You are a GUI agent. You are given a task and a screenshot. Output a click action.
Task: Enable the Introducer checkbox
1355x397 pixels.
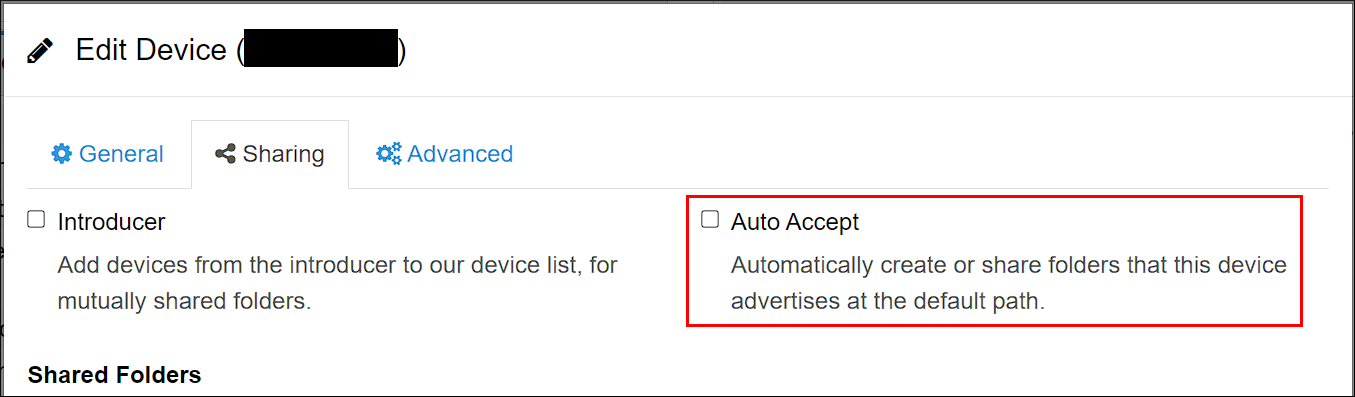pos(37,219)
